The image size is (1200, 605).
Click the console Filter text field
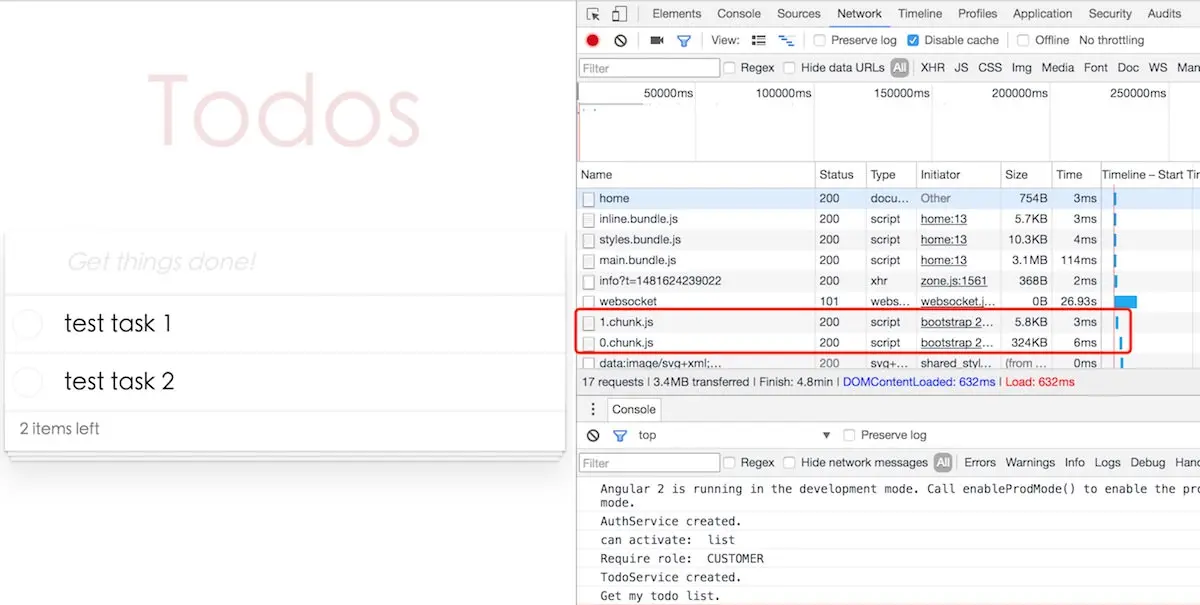(x=649, y=463)
